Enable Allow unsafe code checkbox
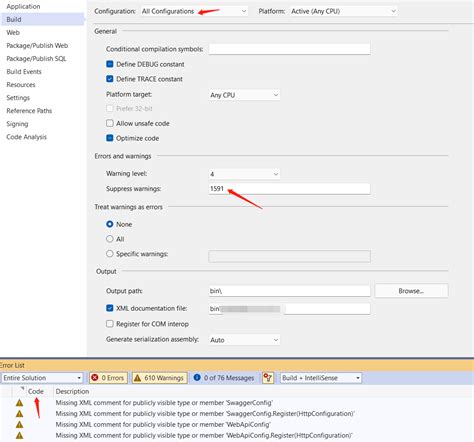474x442 pixels. (110, 123)
